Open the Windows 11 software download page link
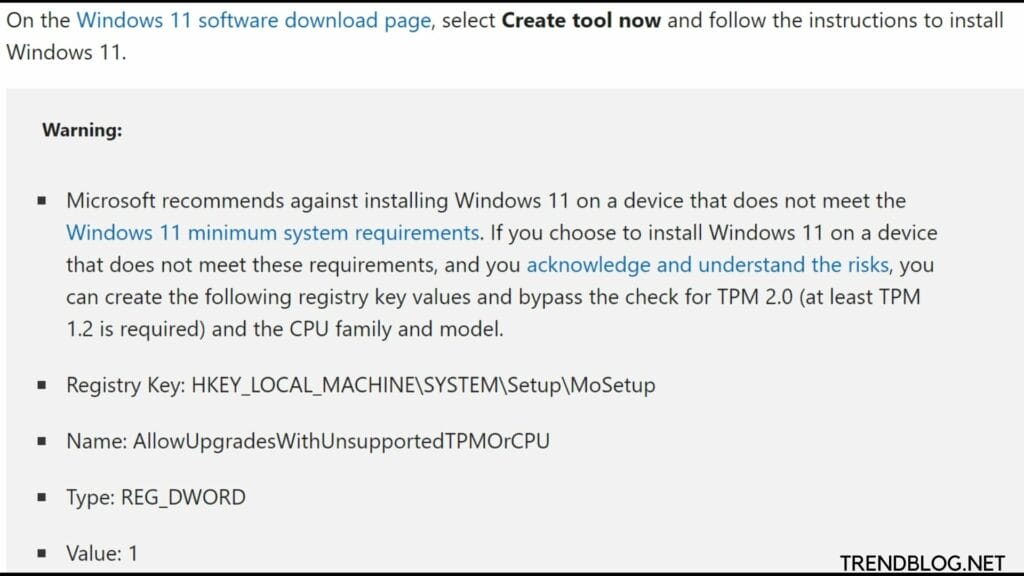This screenshot has height=576, width=1024. 253,21
